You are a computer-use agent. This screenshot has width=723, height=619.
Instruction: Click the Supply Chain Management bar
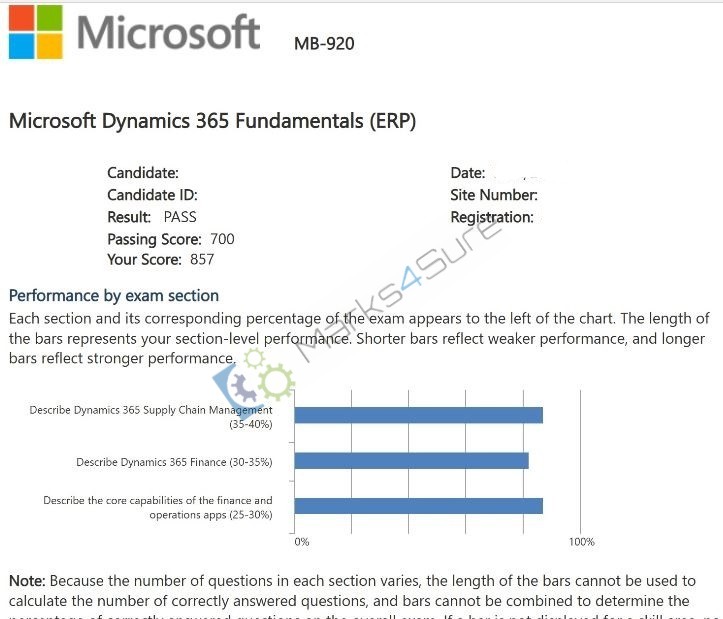coord(419,415)
